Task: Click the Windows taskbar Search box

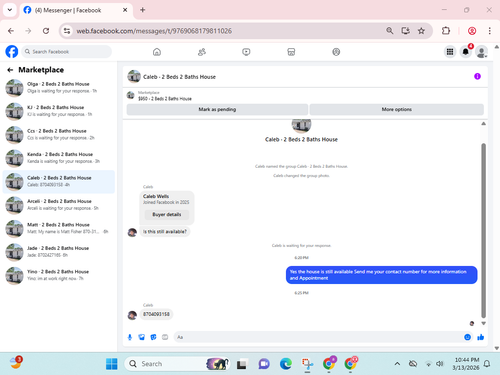Action: 177,364
